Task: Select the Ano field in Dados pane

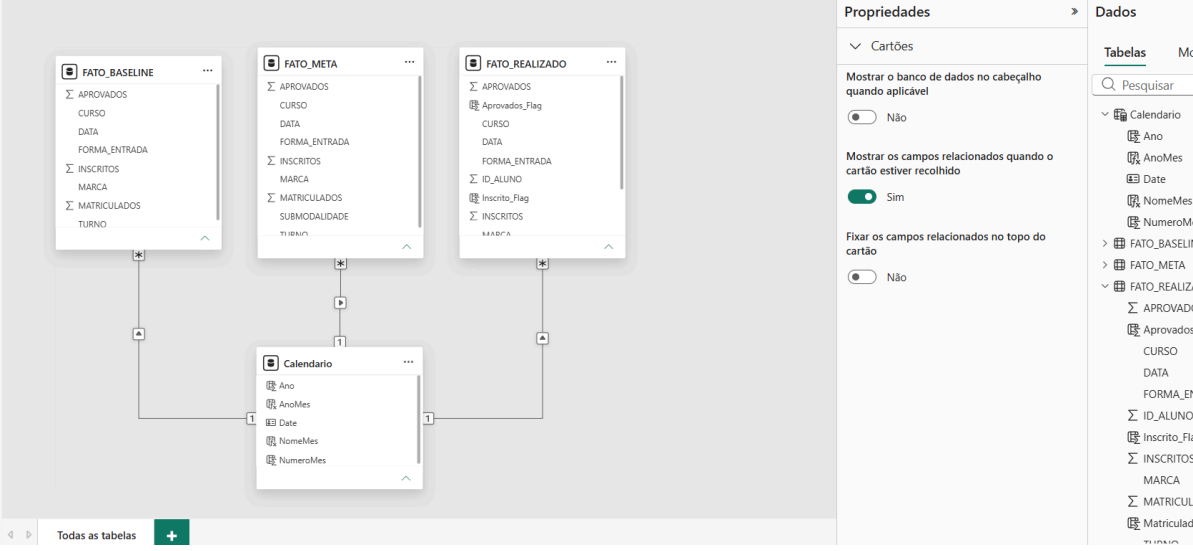Action: (x=1153, y=136)
